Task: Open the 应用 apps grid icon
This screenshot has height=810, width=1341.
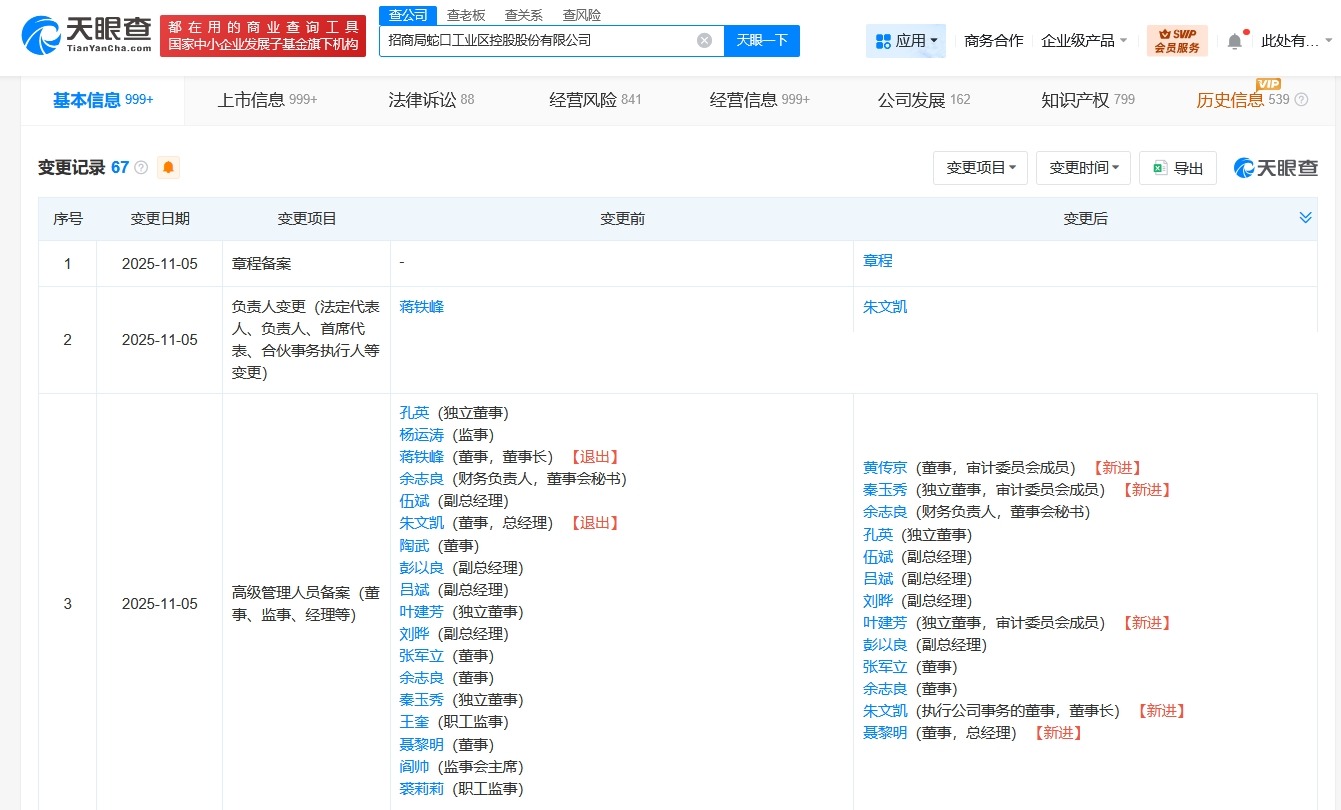Action: pos(883,40)
